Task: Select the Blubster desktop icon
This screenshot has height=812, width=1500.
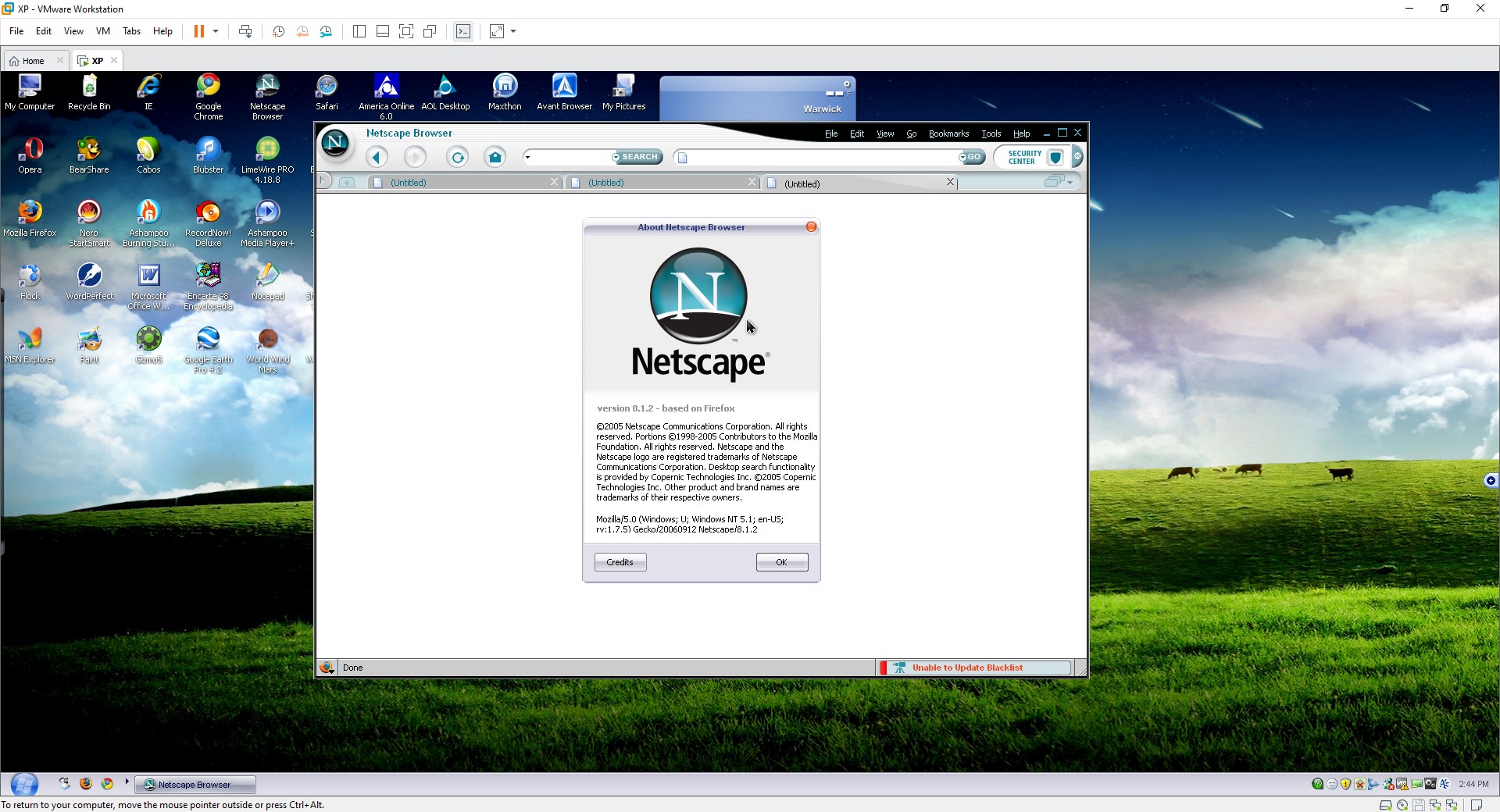Action: (208, 156)
